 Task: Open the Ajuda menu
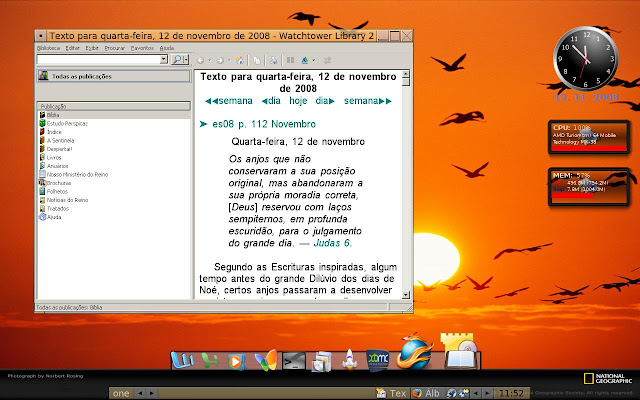point(167,48)
